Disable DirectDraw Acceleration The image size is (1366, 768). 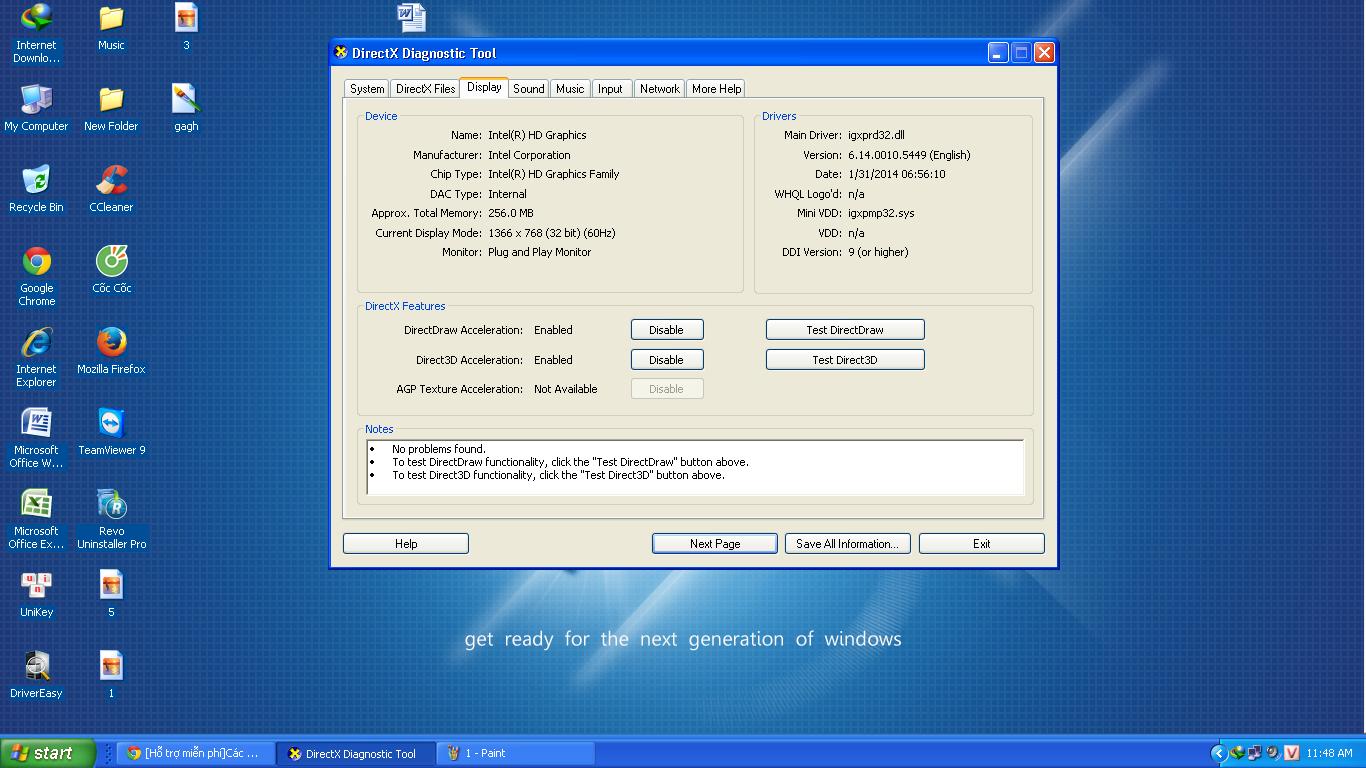[x=666, y=330]
